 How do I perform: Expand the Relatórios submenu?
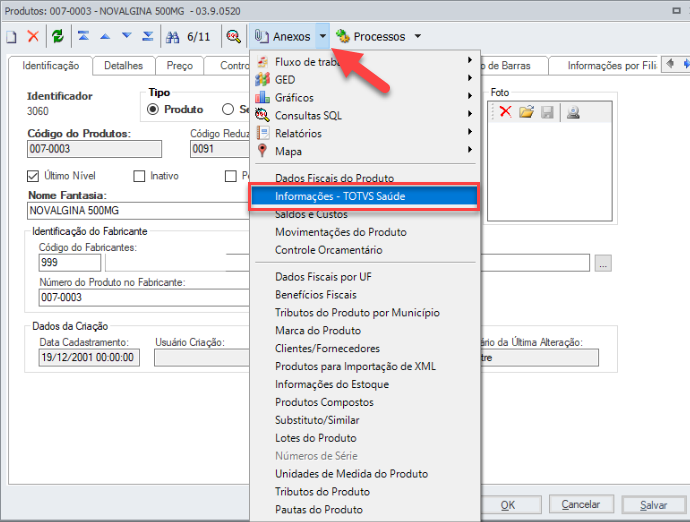365,133
